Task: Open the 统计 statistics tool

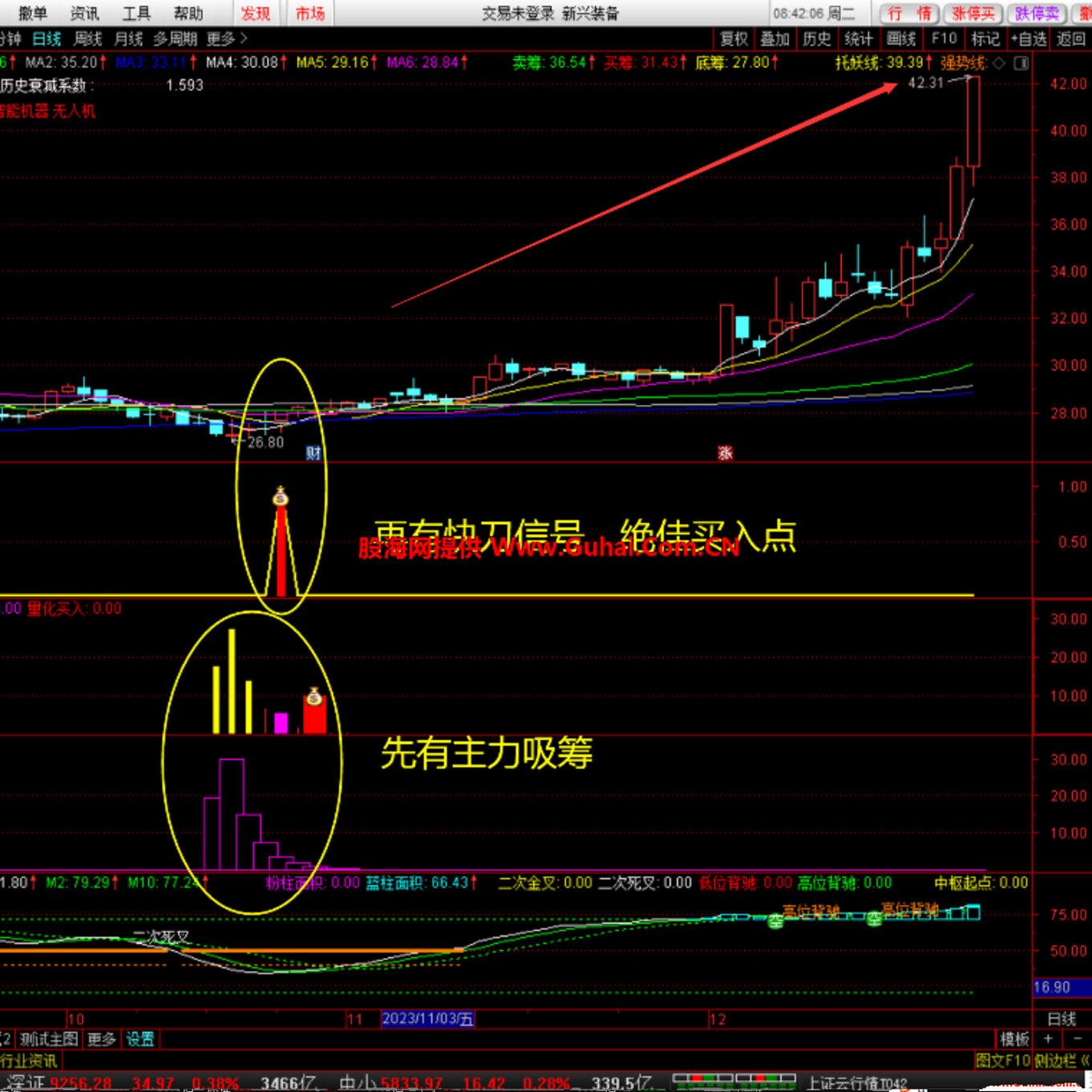Action: 859,38
